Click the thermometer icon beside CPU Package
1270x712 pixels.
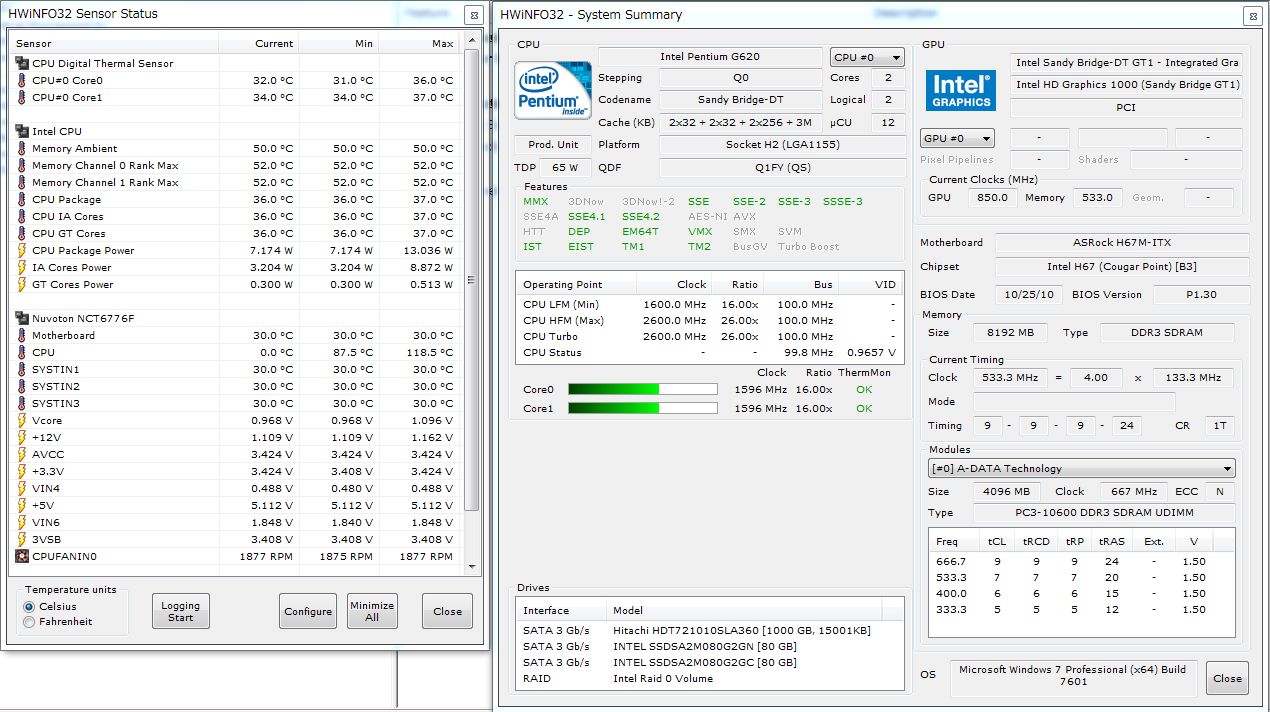tap(22, 199)
